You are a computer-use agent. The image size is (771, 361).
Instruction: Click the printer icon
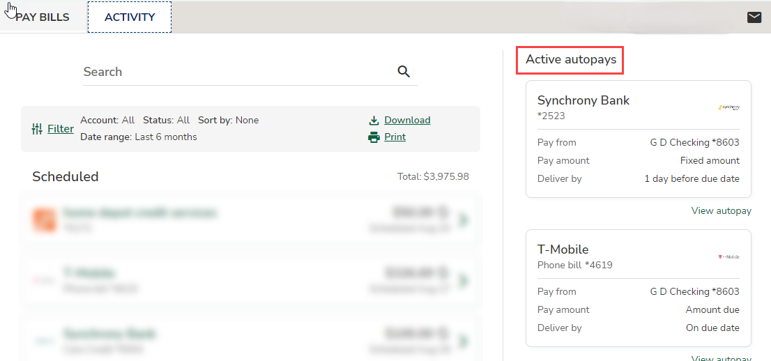[374, 137]
